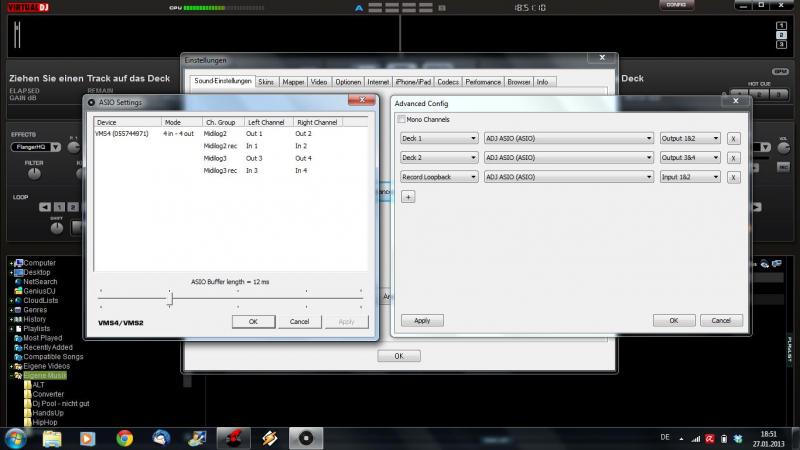Switch to the Codecs tab
The height and width of the screenshot is (450, 800).
(x=448, y=82)
